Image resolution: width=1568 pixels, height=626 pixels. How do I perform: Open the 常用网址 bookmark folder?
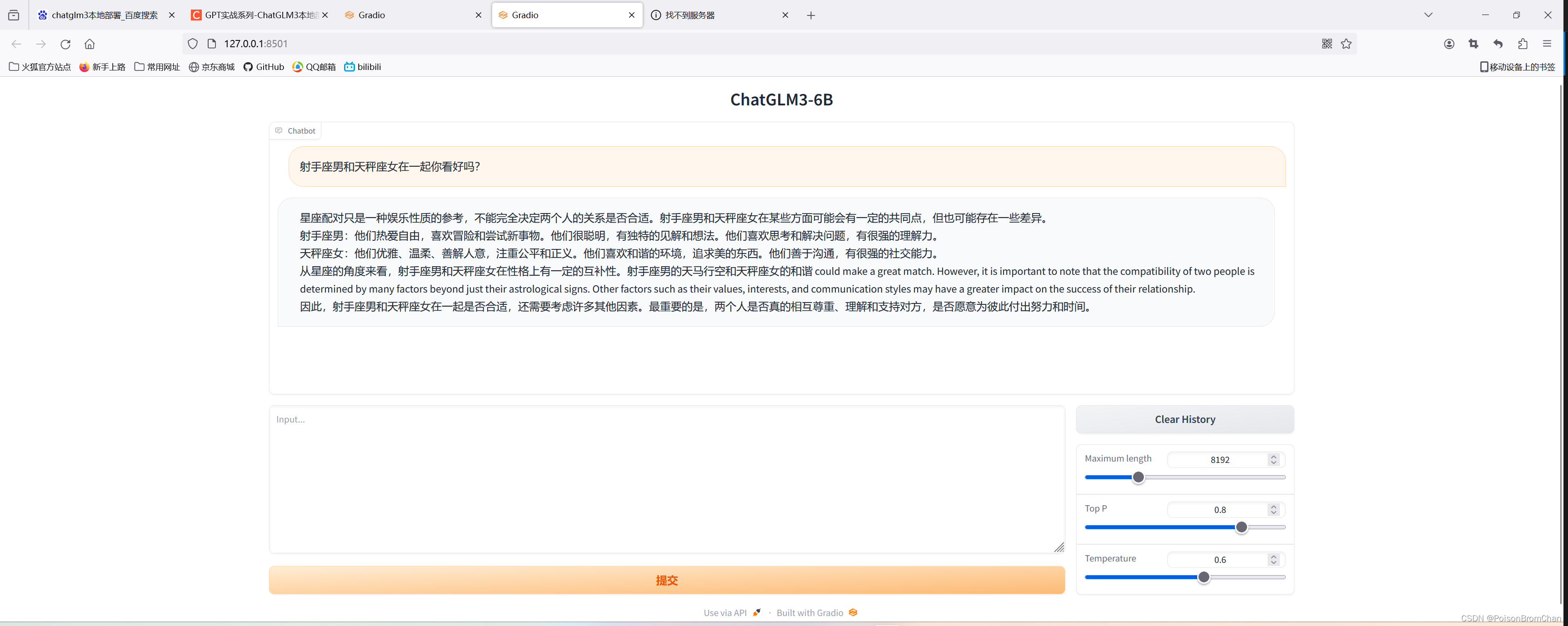tap(157, 67)
